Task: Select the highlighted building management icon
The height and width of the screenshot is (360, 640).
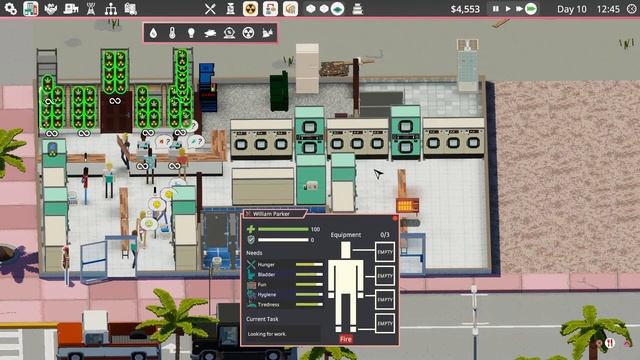Action: pos(31,9)
